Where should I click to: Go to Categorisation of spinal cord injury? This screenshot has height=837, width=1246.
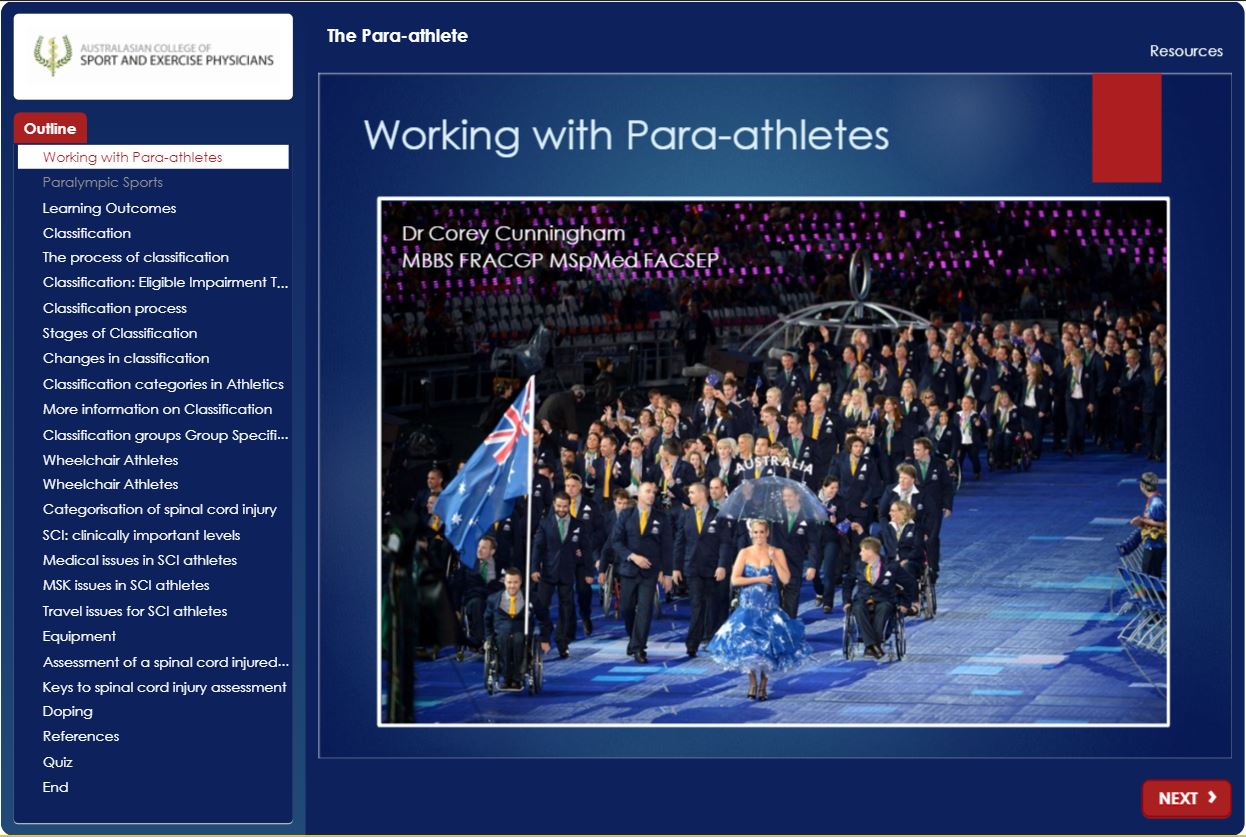160,509
